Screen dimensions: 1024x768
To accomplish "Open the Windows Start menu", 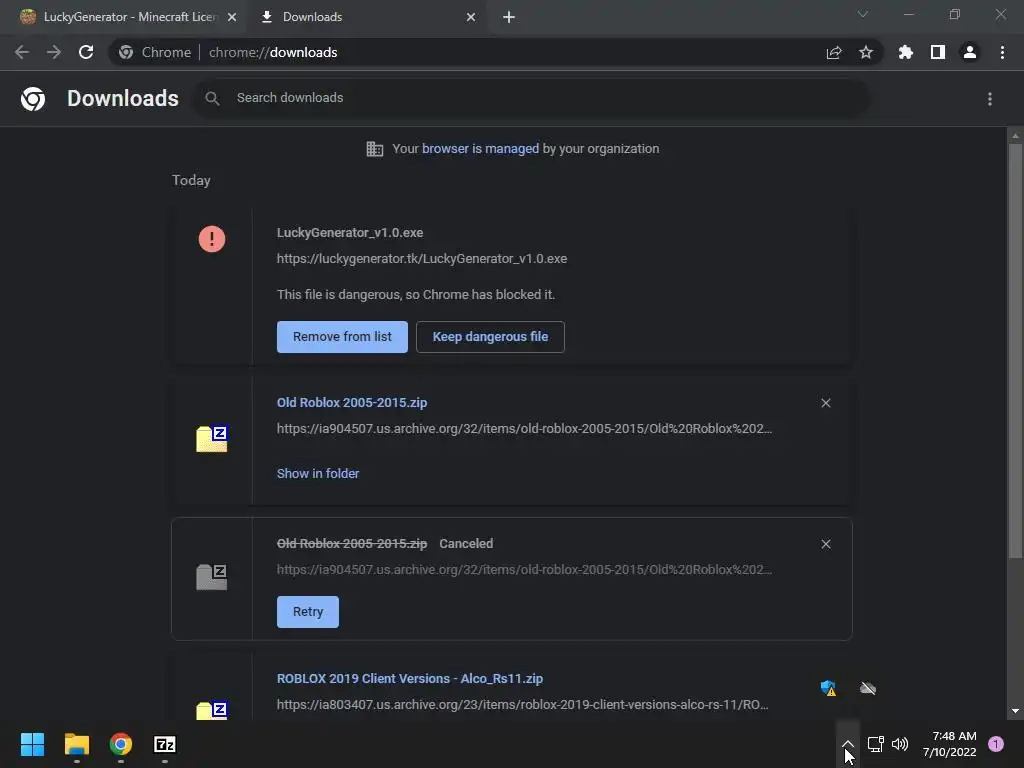I will (x=32, y=744).
